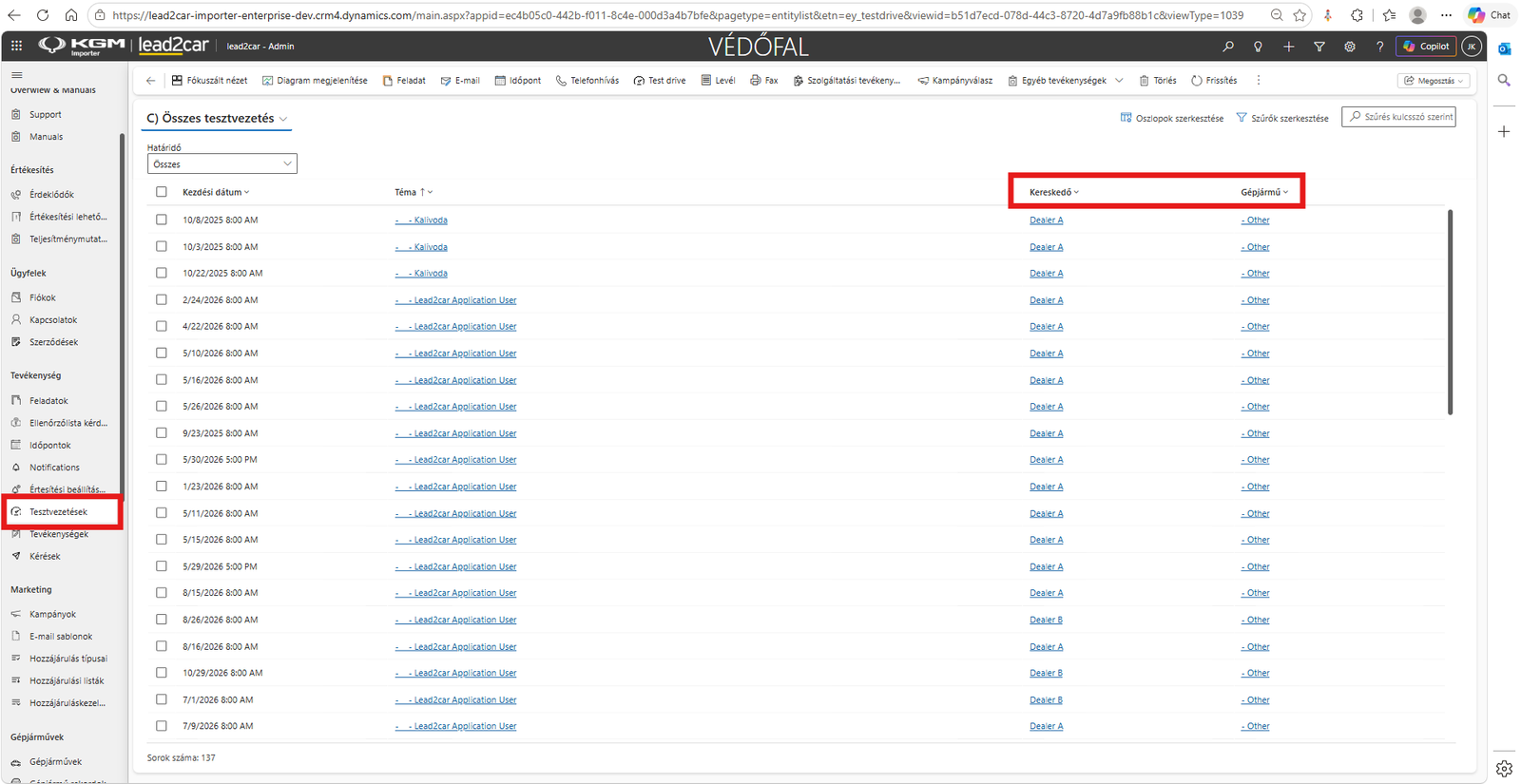
Task: Click Diagram megjelenítése command
Action: click(x=315, y=81)
